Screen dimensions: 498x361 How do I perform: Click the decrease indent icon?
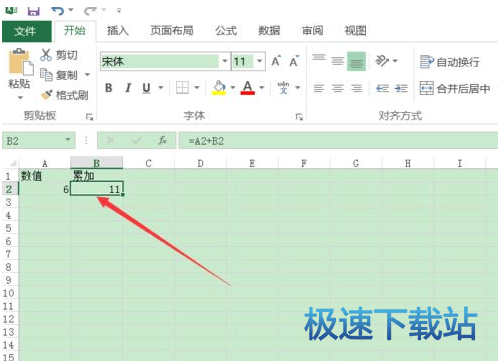tap(383, 88)
